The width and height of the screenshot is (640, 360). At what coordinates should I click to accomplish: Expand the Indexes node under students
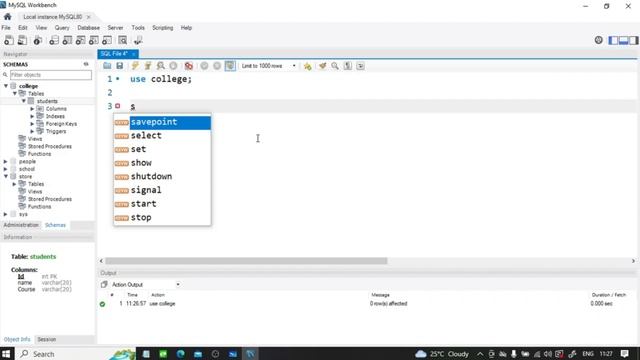click(32, 116)
